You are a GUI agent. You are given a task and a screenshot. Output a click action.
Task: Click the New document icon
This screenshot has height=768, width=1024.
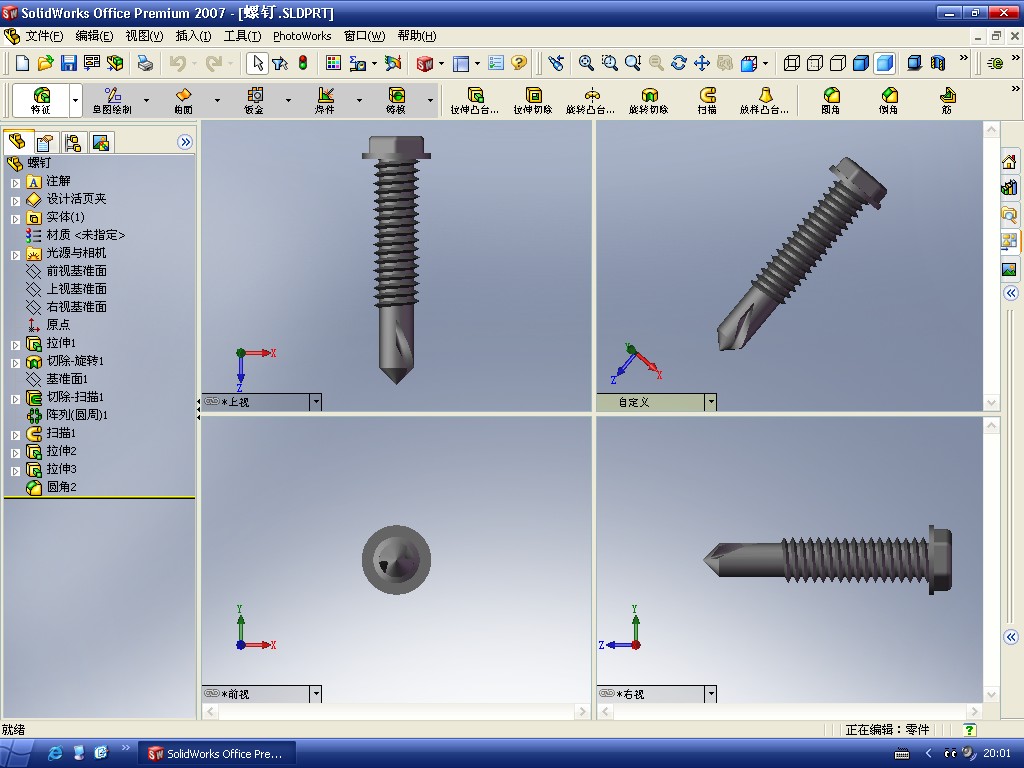pyautogui.click(x=22, y=63)
